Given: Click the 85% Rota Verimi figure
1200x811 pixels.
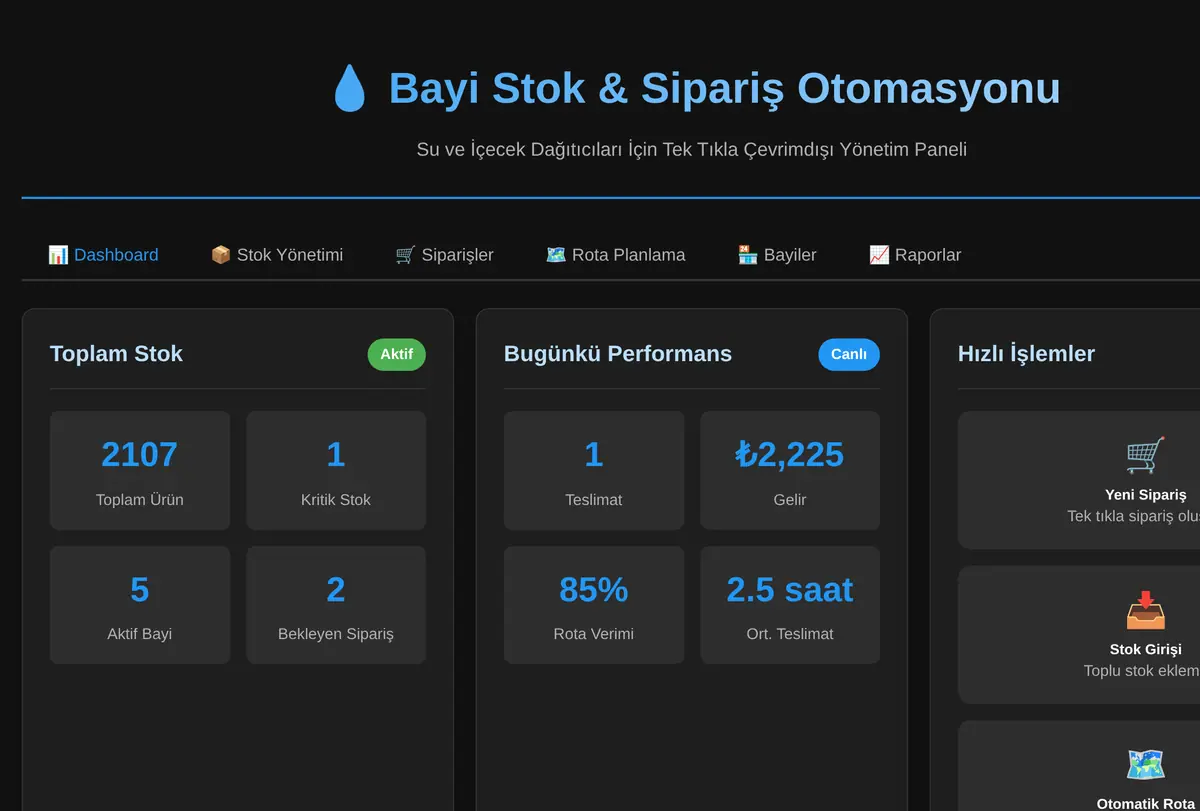Looking at the screenshot, I should click(594, 590).
